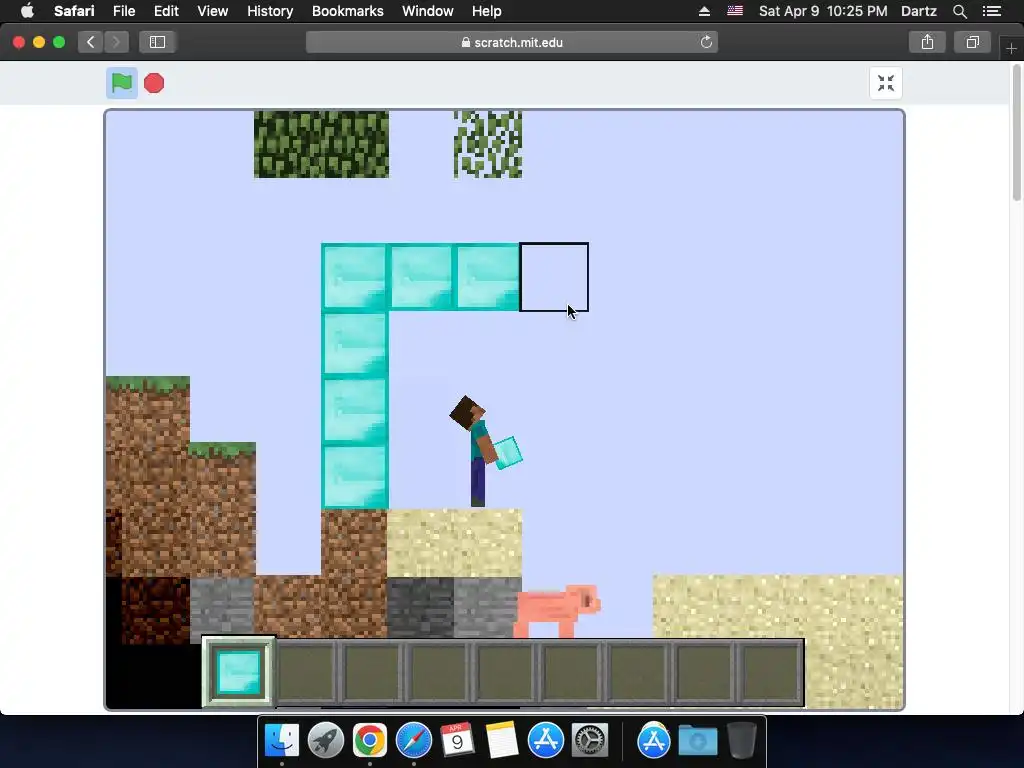
Task: Open a new tab with plus button
Action: (x=1011, y=49)
